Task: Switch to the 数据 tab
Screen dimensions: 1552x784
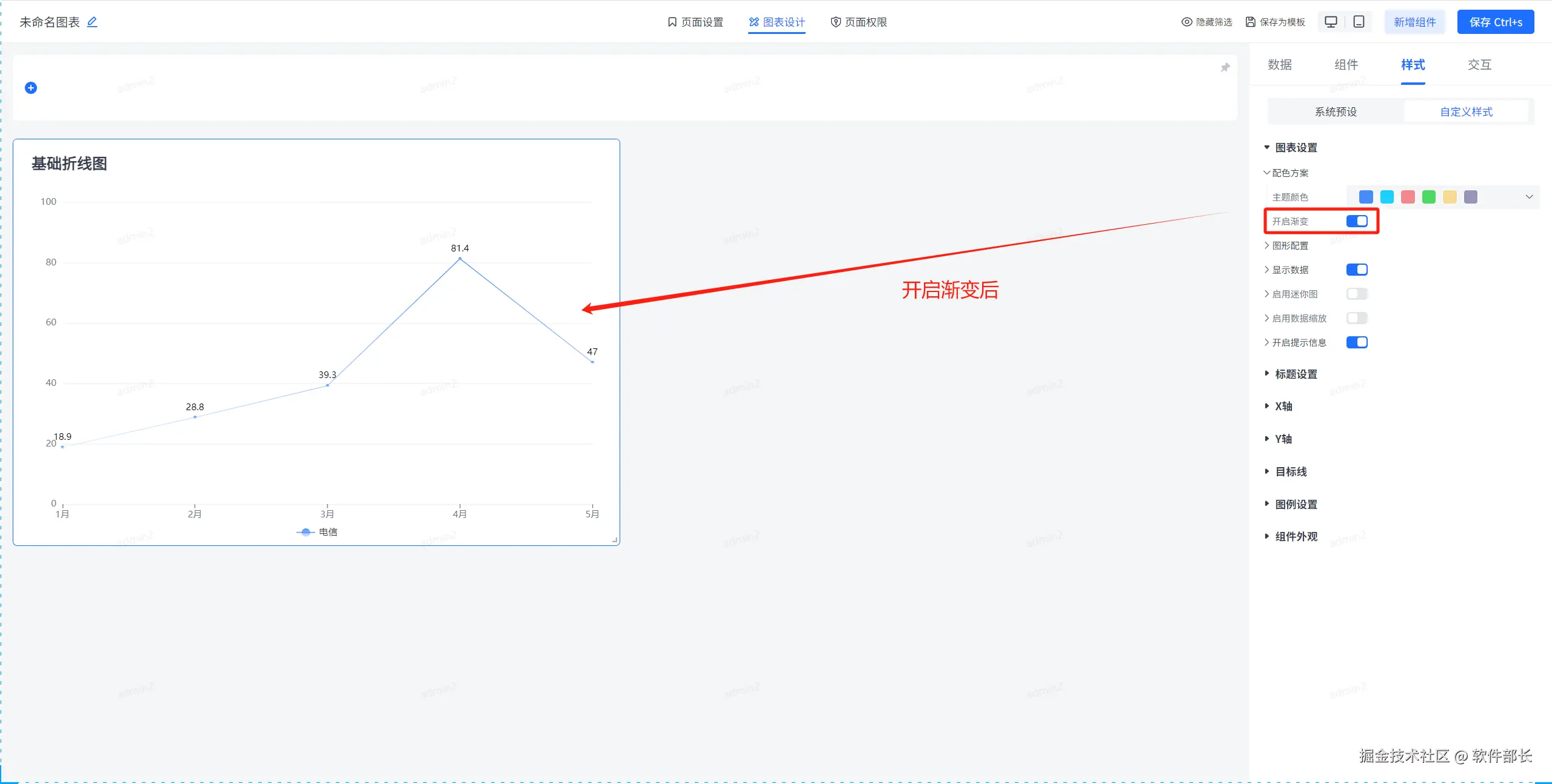Action: pyautogui.click(x=1280, y=65)
